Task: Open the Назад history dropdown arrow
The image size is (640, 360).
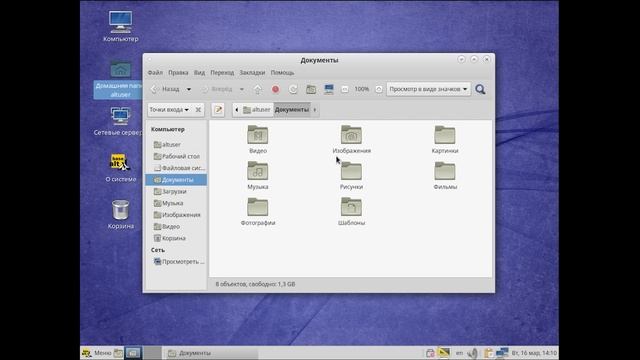Action: click(x=189, y=89)
